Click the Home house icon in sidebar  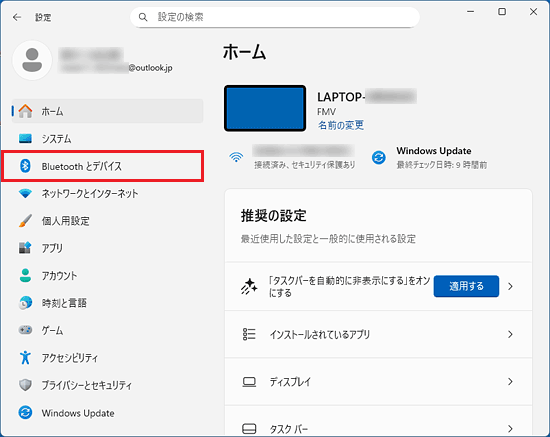tap(25, 111)
